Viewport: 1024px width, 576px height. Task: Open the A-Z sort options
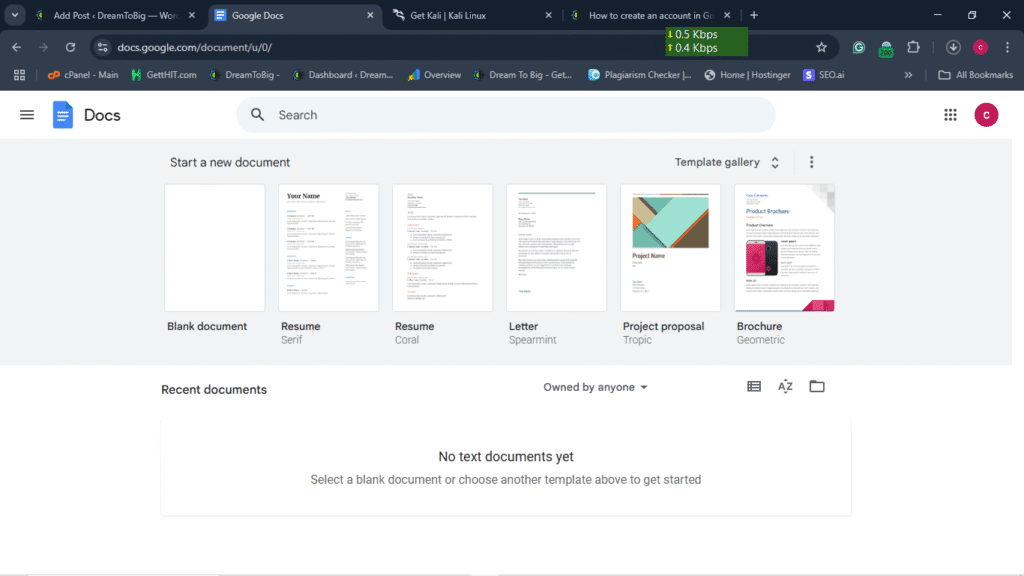pos(785,387)
